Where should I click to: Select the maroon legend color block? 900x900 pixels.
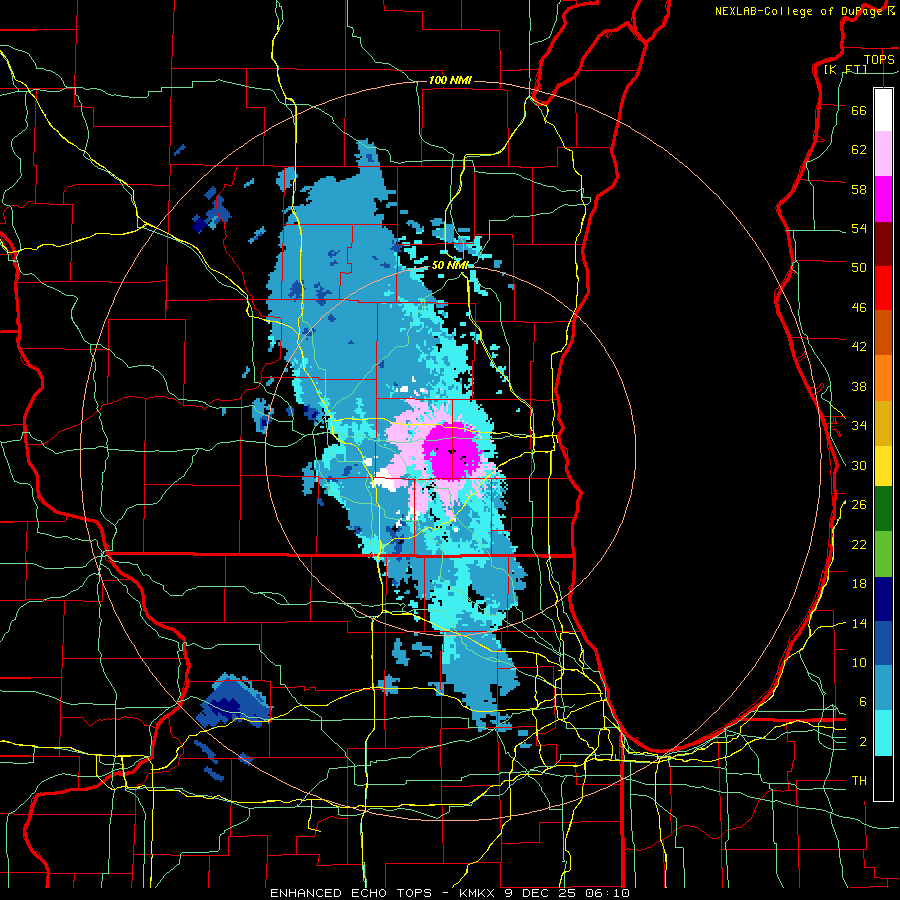click(883, 244)
